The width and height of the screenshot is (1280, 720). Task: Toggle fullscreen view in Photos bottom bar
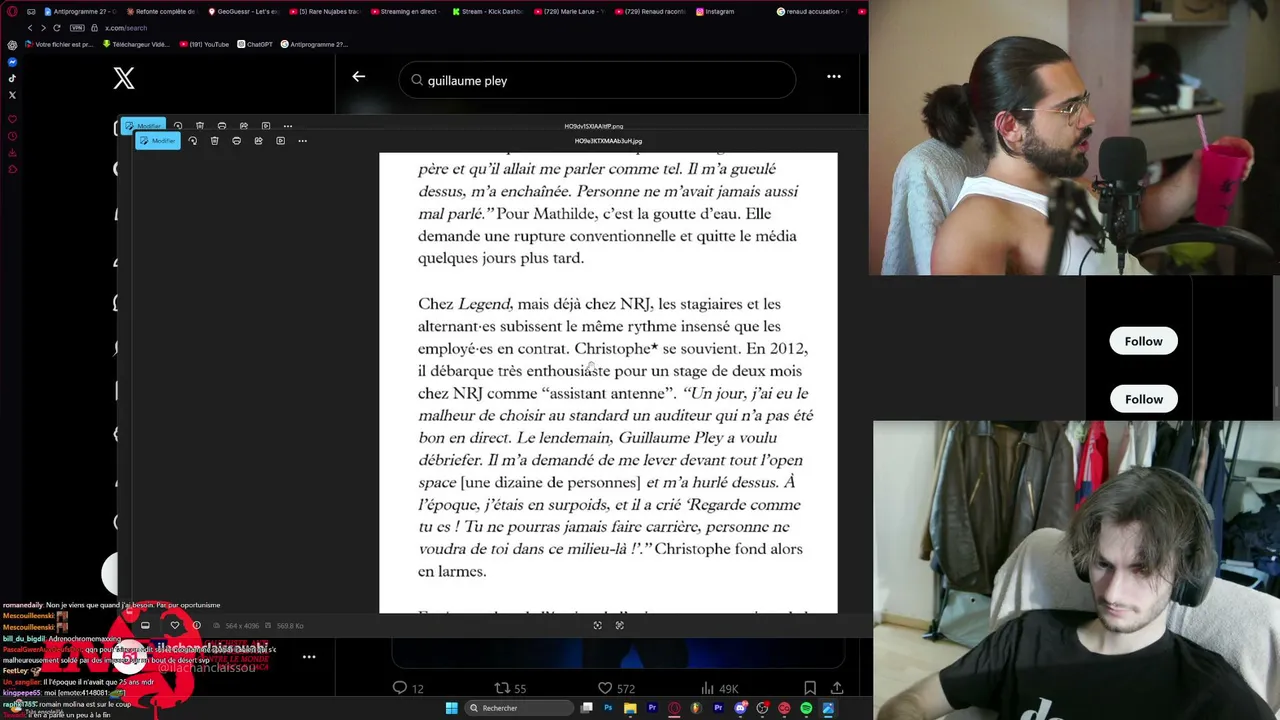tap(620, 626)
